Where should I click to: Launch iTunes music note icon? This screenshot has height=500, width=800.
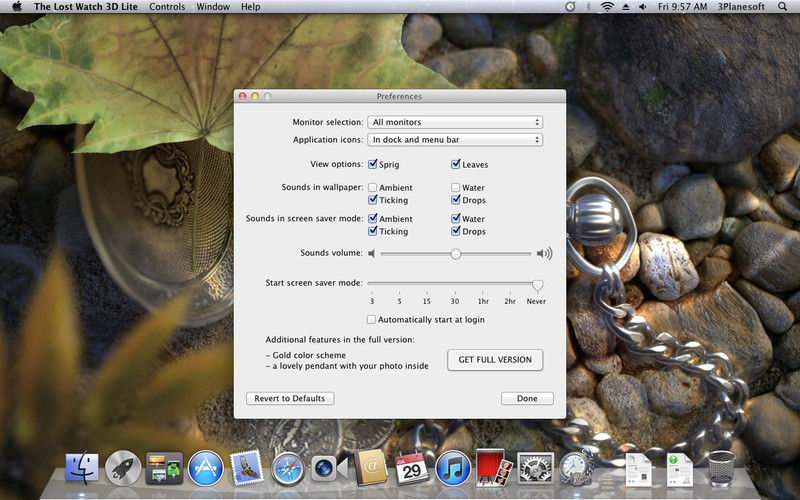[453, 468]
